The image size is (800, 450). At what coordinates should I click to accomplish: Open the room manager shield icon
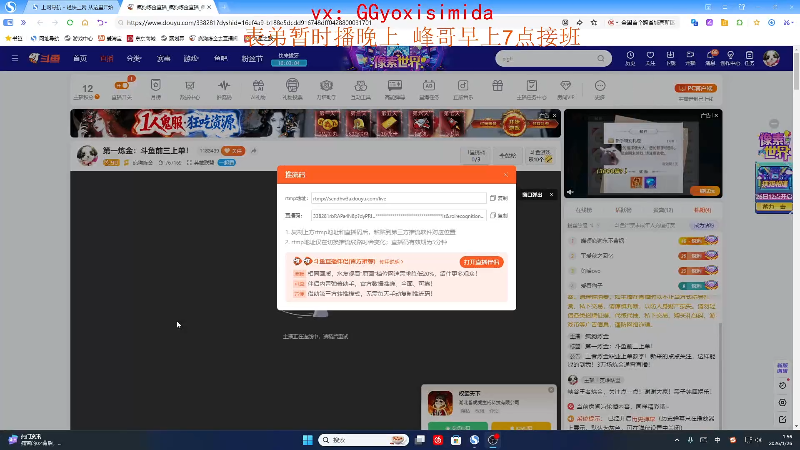pos(156,89)
